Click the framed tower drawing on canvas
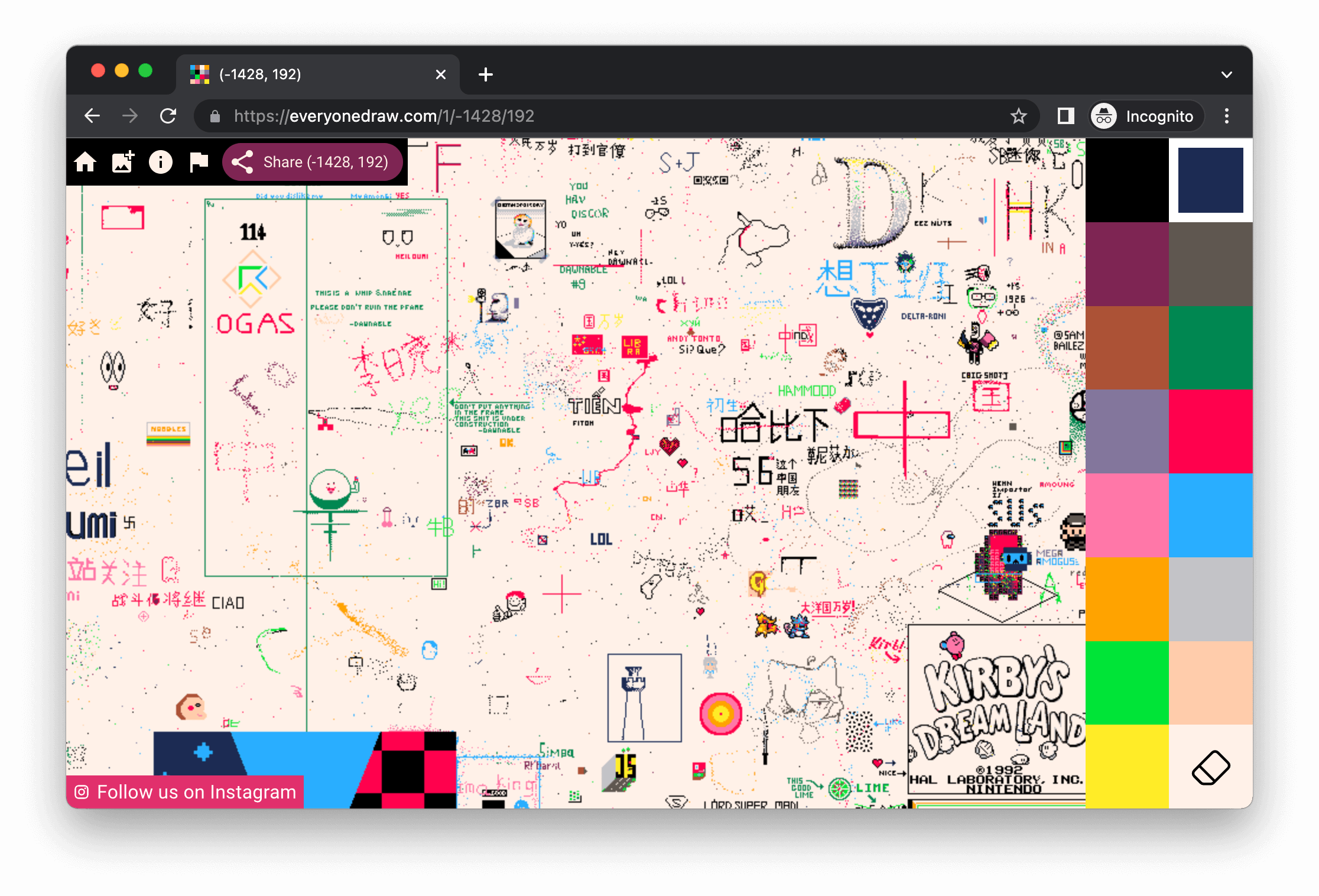Image resolution: width=1319 pixels, height=896 pixels. click(x=644, y=697)
